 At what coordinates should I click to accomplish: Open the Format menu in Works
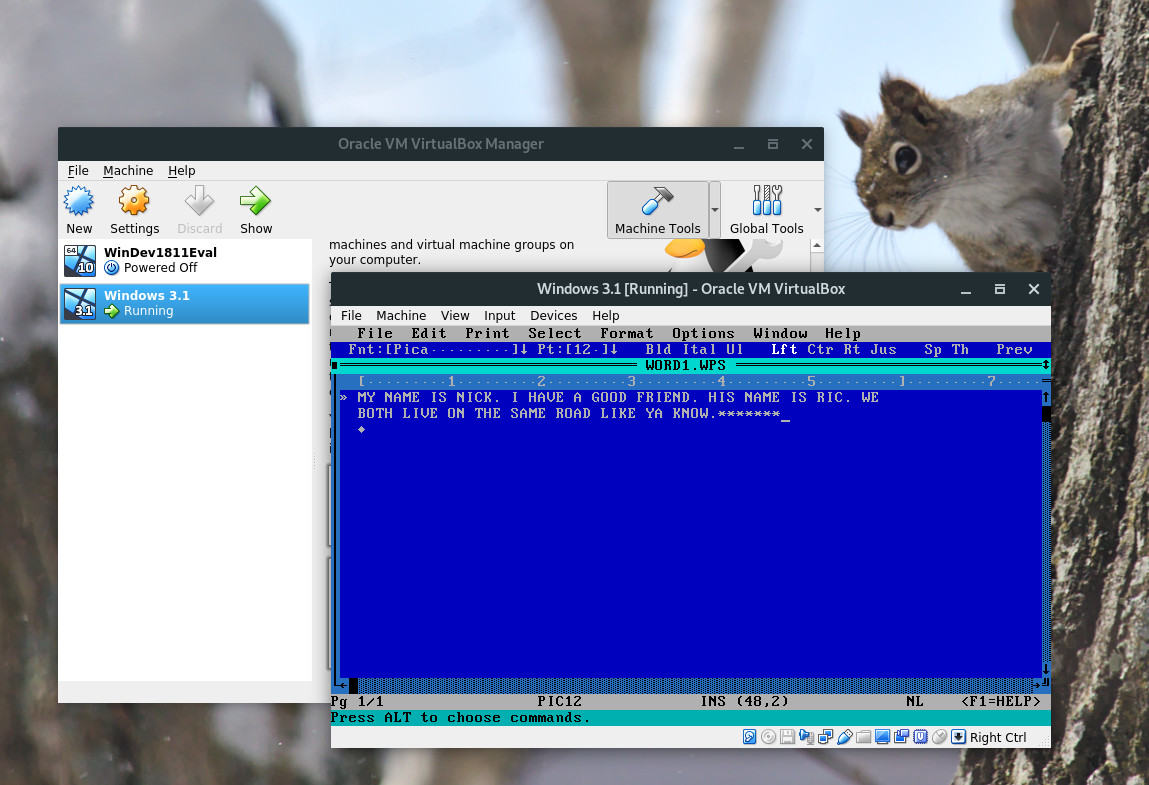click(627, 333)
